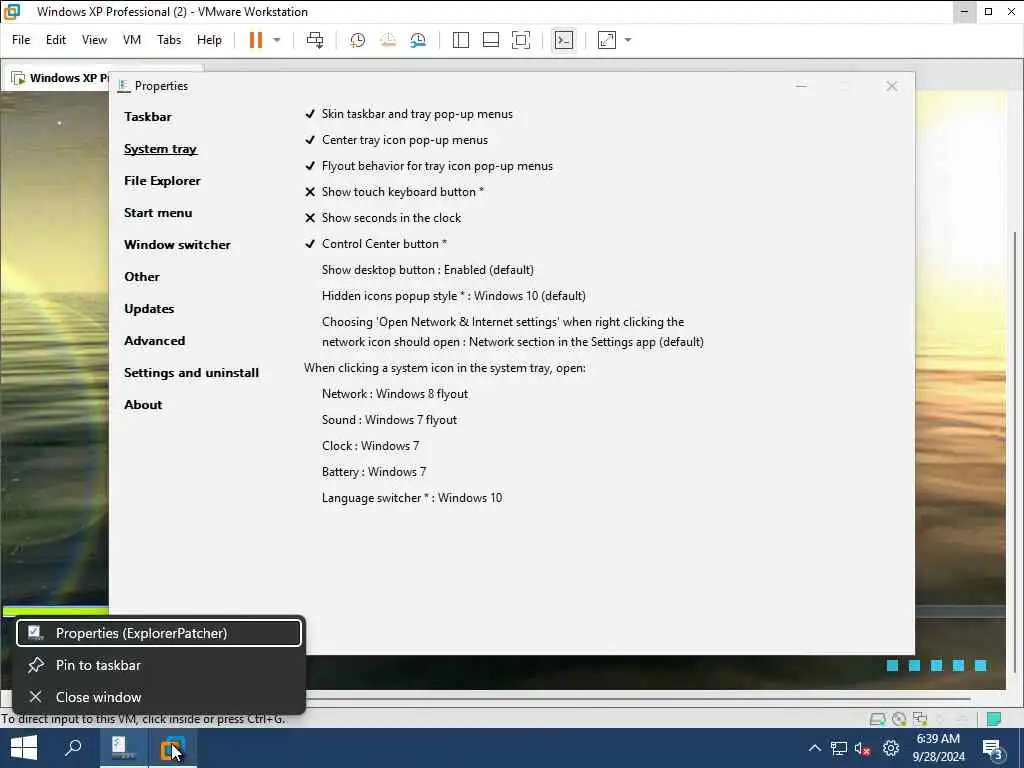This screenshot has height=768, width=1024.
Task: Toggle Flyout behavior for tray icon pop-up menus
Action: [429, 166]
